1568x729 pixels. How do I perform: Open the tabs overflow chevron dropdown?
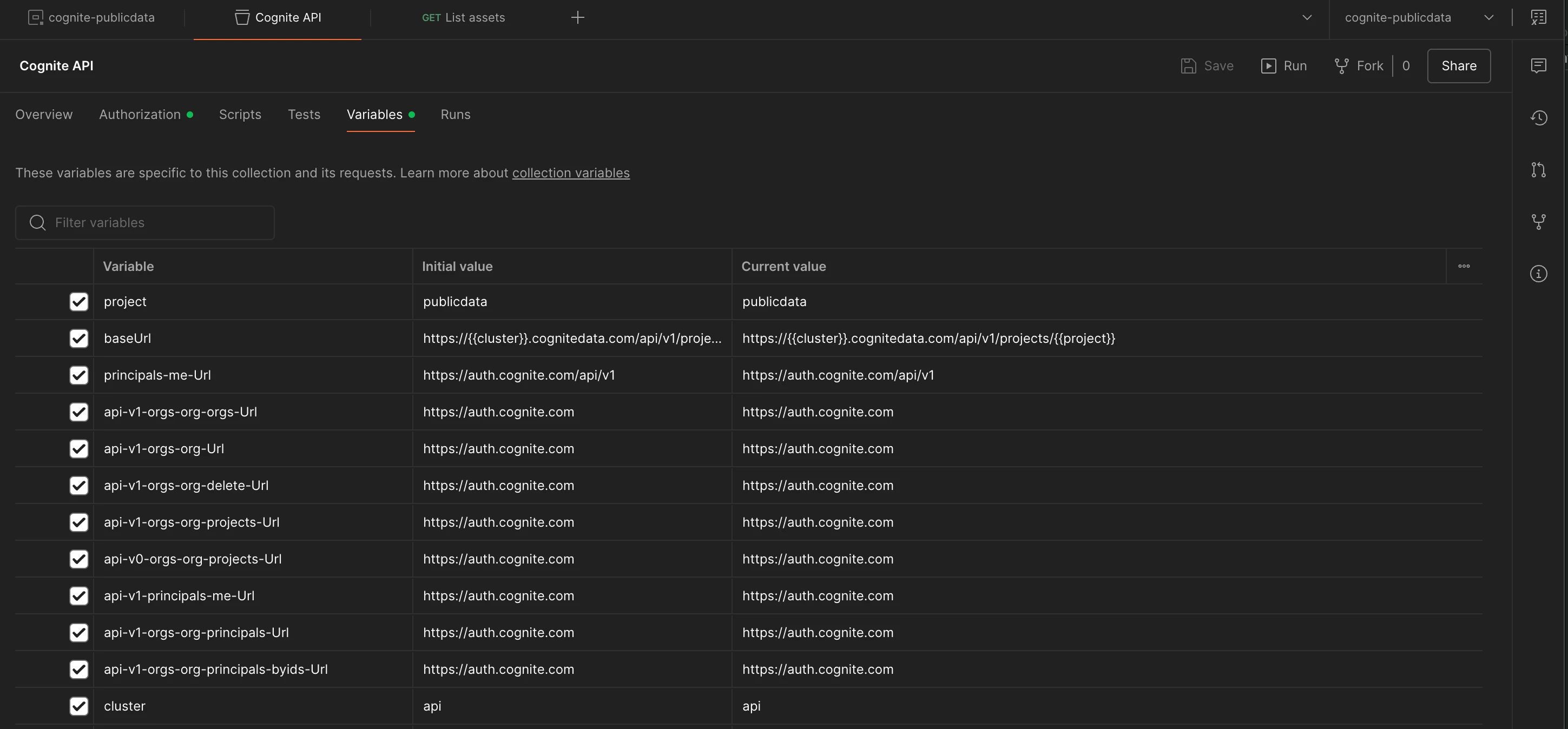pos(1307,17)
